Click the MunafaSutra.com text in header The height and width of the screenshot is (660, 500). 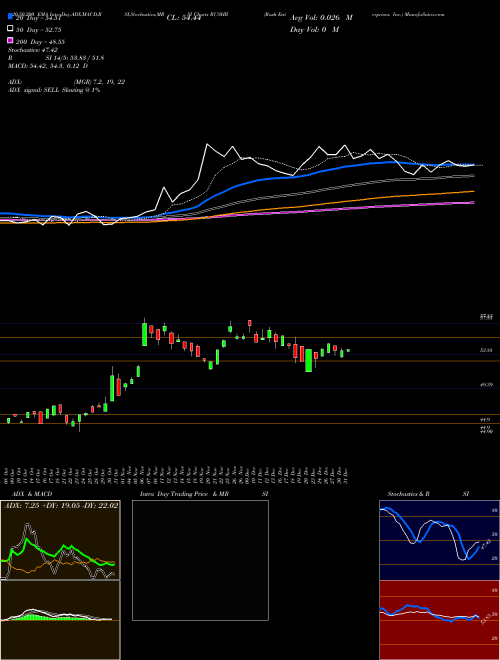pyautogui.click(x=426, y=14)
